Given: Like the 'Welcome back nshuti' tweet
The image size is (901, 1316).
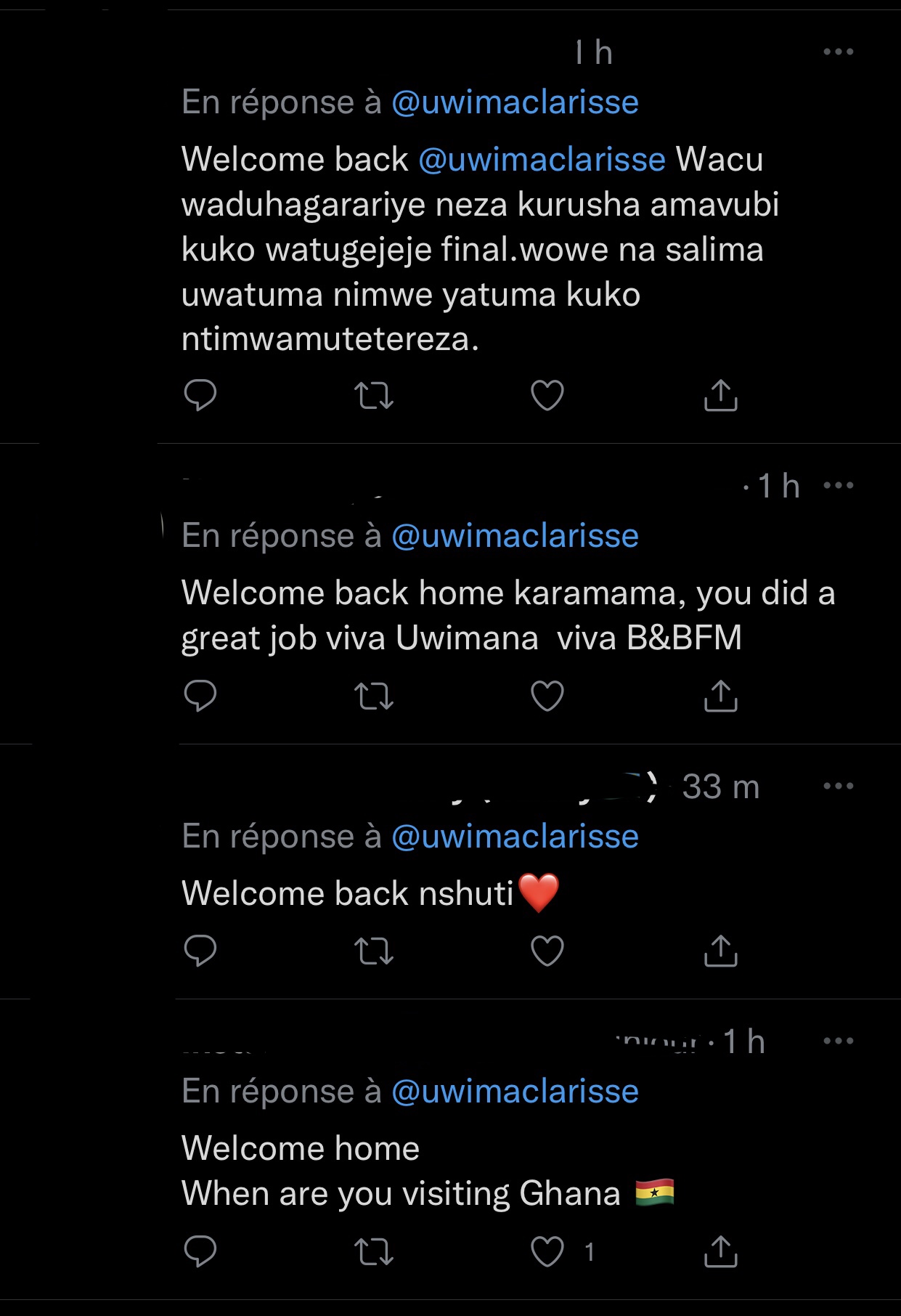Looking at the screenshot, I should (547, 950).
